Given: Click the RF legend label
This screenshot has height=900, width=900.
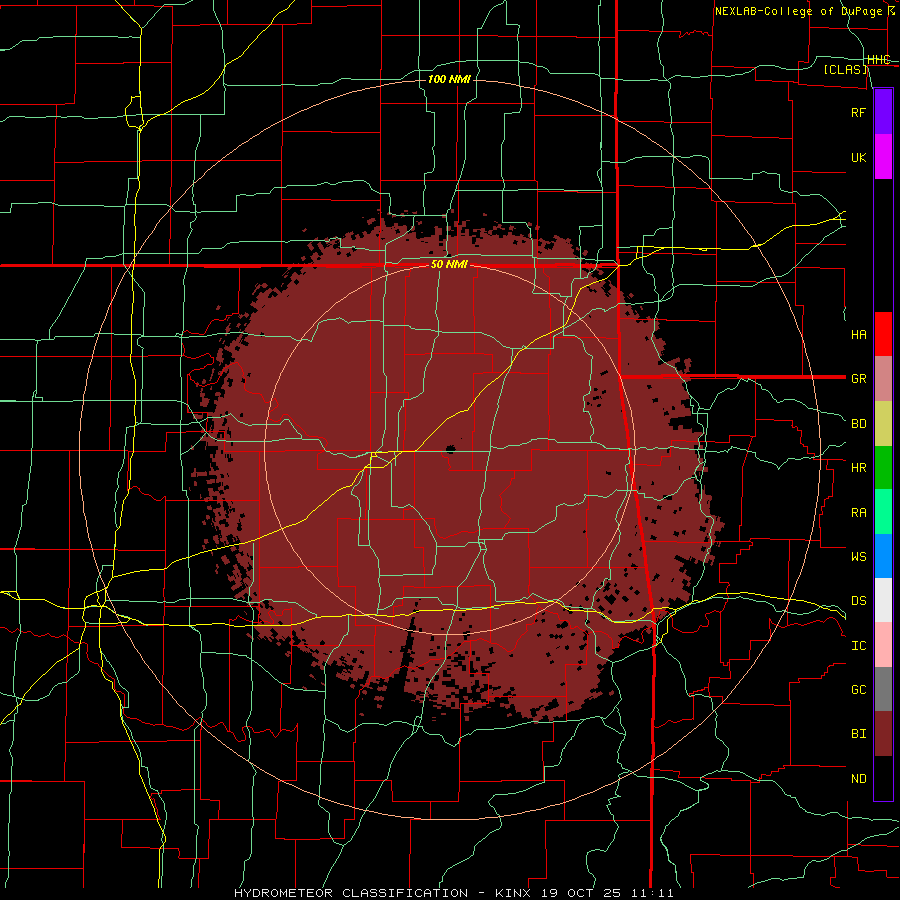Looking at the screenshot, I should [x=858, y=112].
